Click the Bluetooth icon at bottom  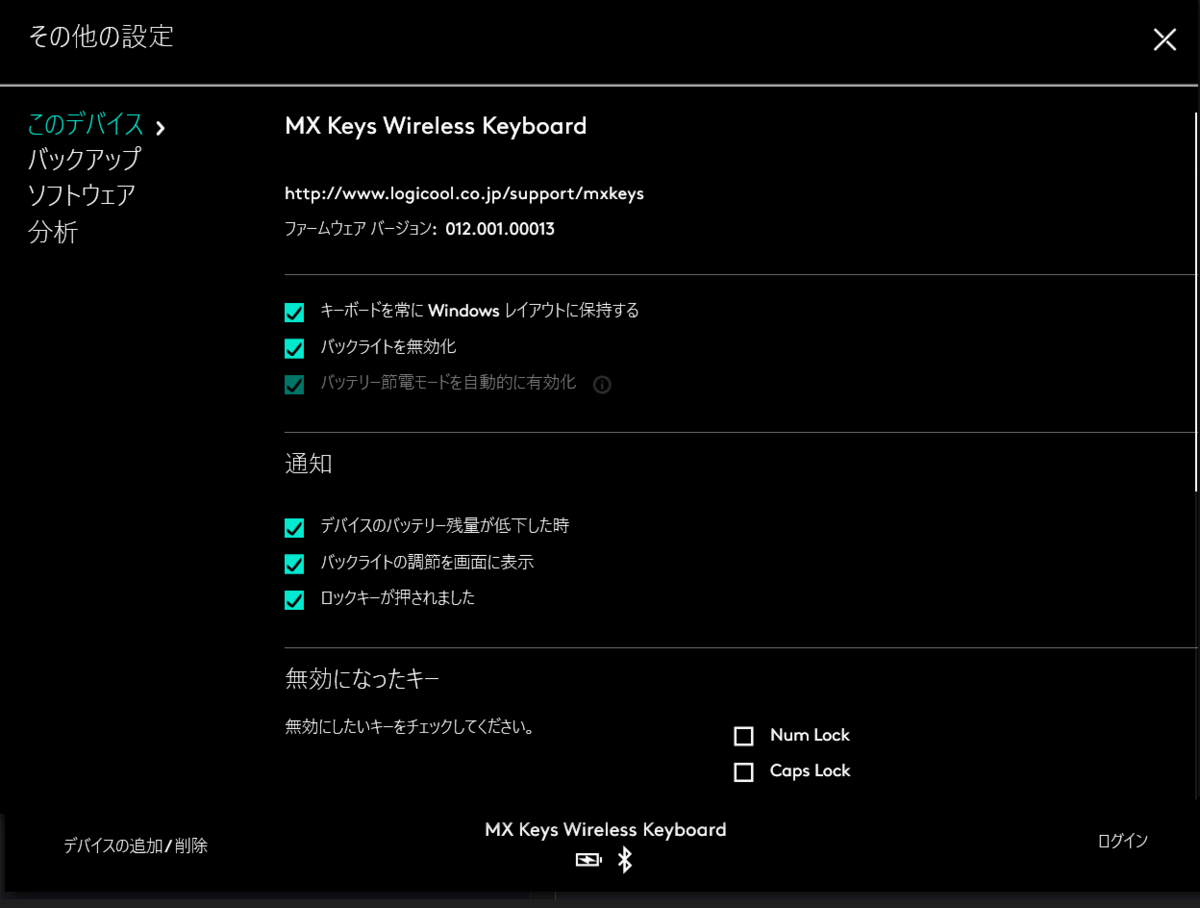click(625, 860)
